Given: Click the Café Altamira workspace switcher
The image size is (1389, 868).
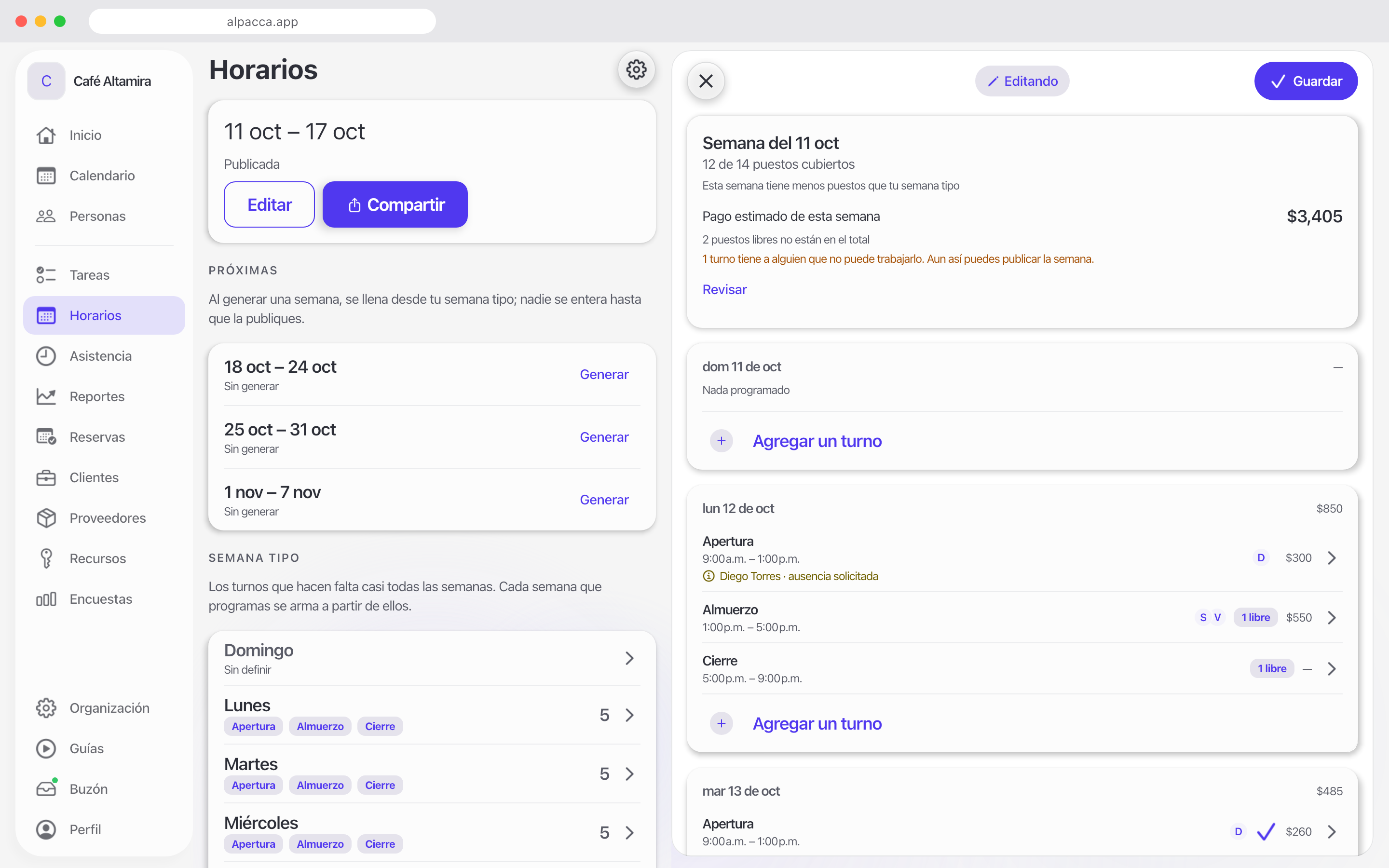Looking at the screenshot, I should [104, 81].
